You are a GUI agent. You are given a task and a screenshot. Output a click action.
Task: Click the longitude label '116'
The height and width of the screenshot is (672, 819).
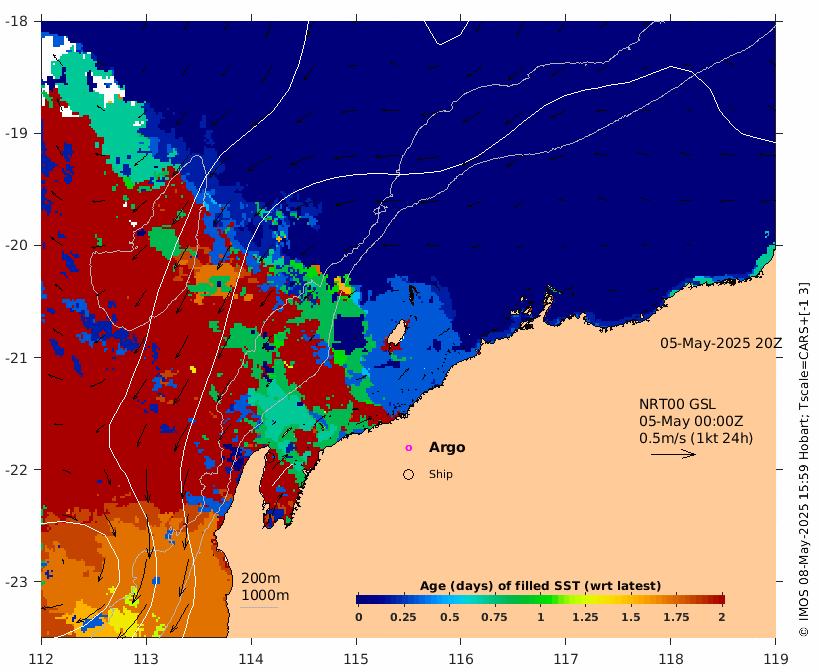[461, 659]
